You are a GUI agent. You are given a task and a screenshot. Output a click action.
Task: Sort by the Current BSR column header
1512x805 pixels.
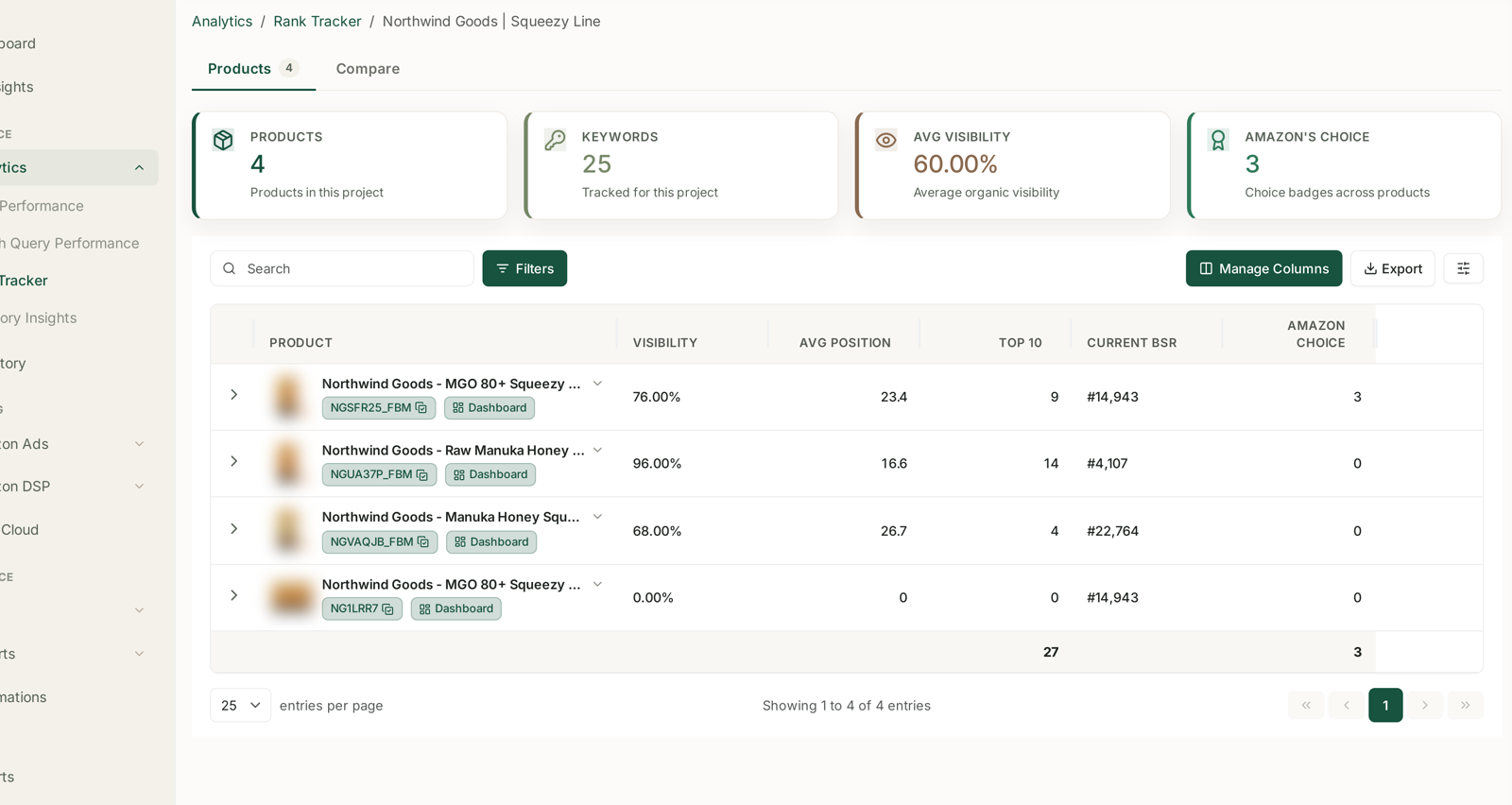[x=1132, y=343]
